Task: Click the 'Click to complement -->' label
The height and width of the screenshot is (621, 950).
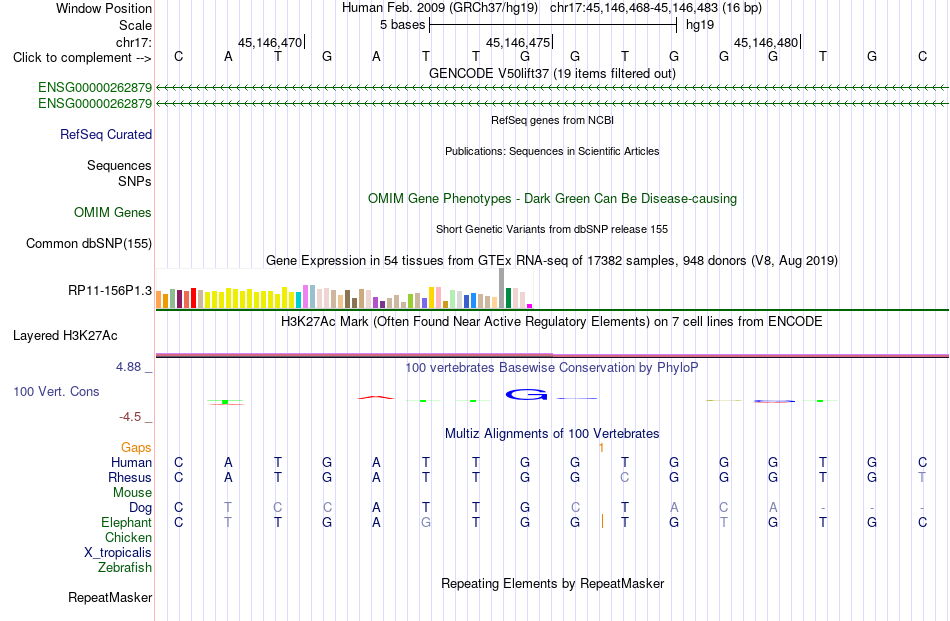Action: pos(82,58)
